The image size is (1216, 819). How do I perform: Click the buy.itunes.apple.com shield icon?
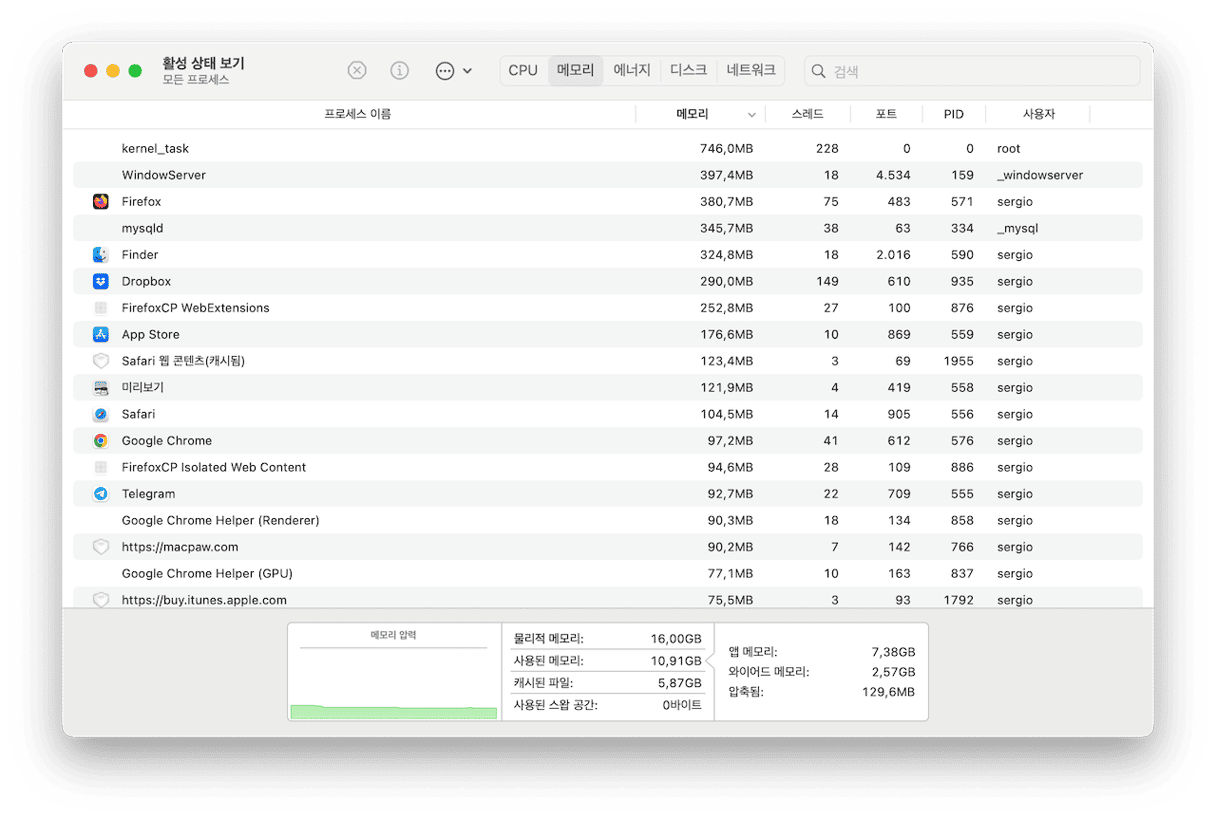pyautogui.click(x=101, y=600)
